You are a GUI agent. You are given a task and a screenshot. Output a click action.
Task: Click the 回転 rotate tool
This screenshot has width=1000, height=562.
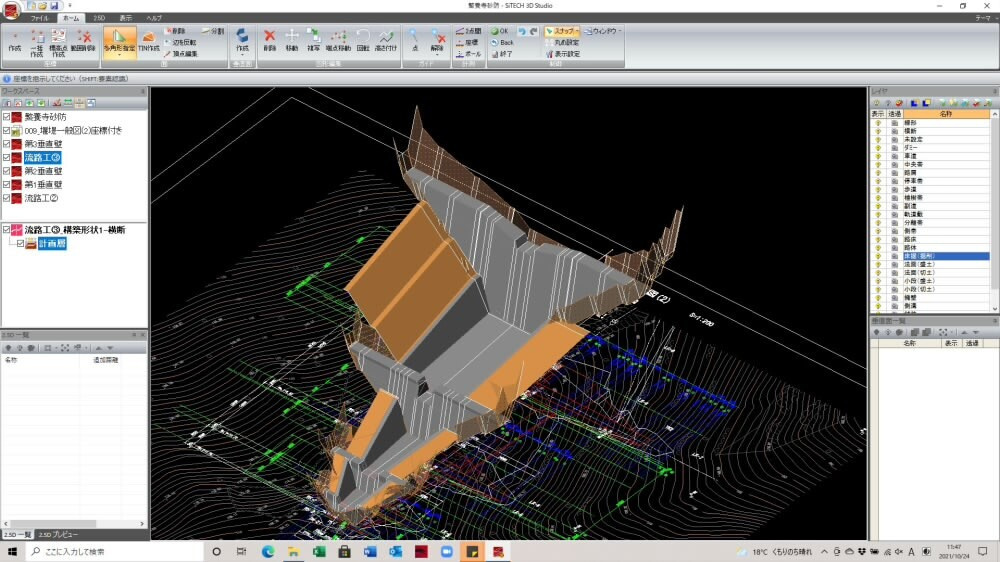pyautogui.click(x=362, y=40)
